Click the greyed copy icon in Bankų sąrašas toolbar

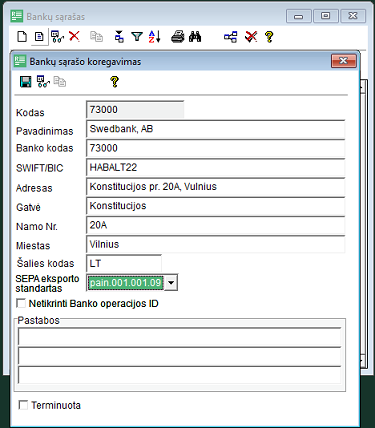click(x=96, y=36)
